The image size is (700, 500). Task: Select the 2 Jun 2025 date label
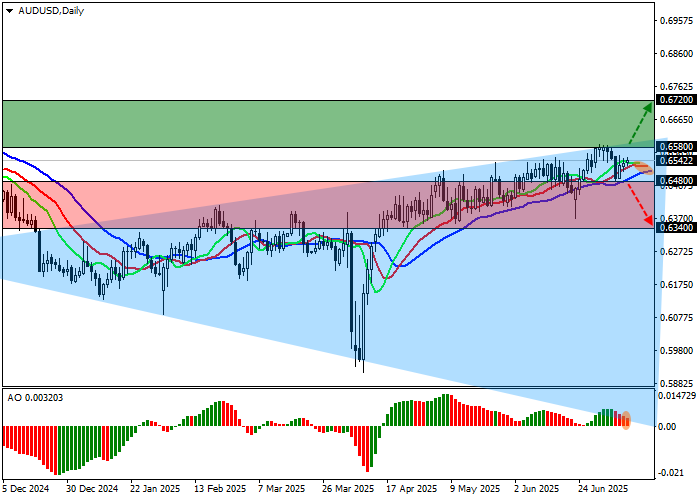coord(537,489)
